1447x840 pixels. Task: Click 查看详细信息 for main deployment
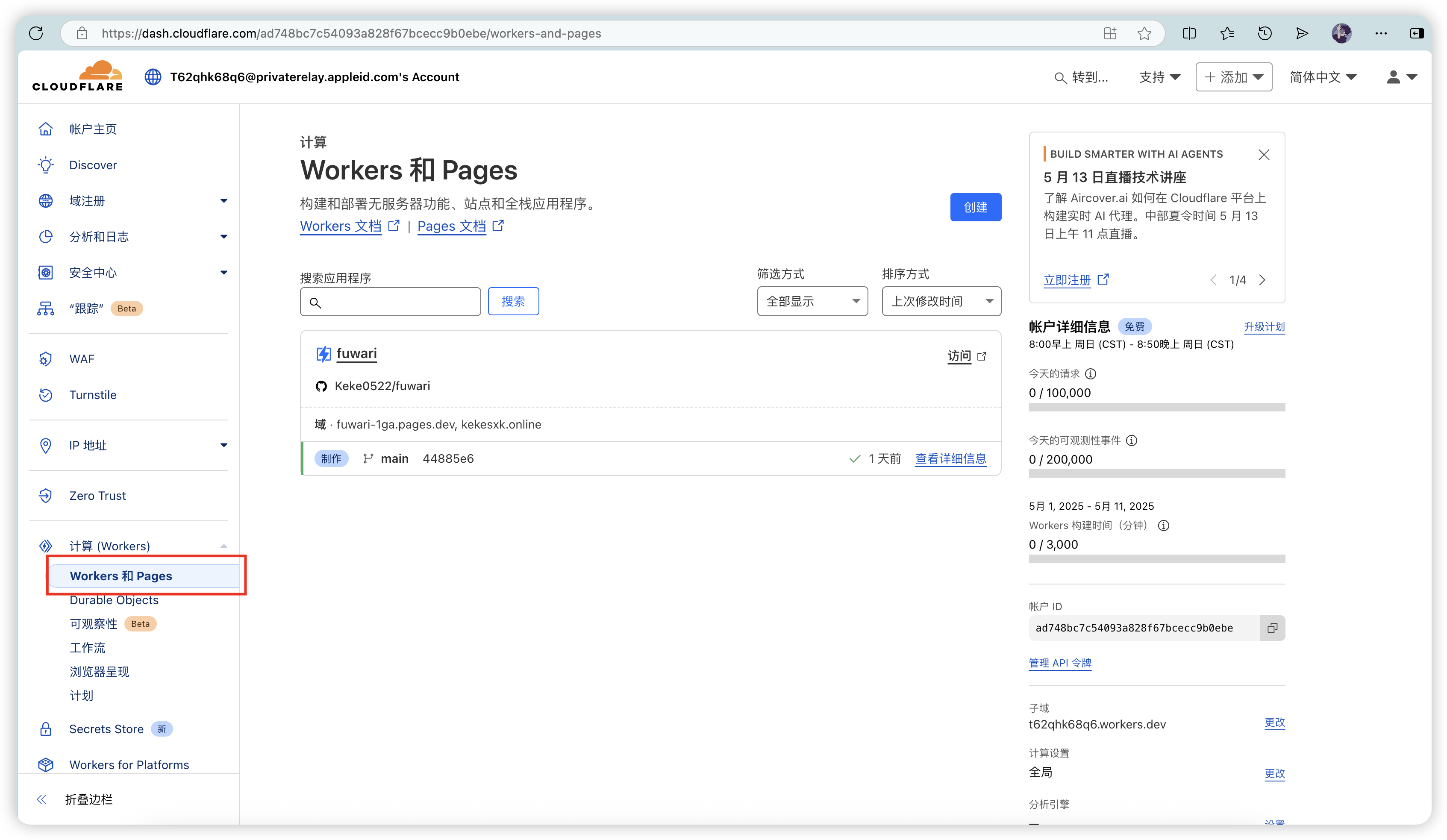(950, 458)
